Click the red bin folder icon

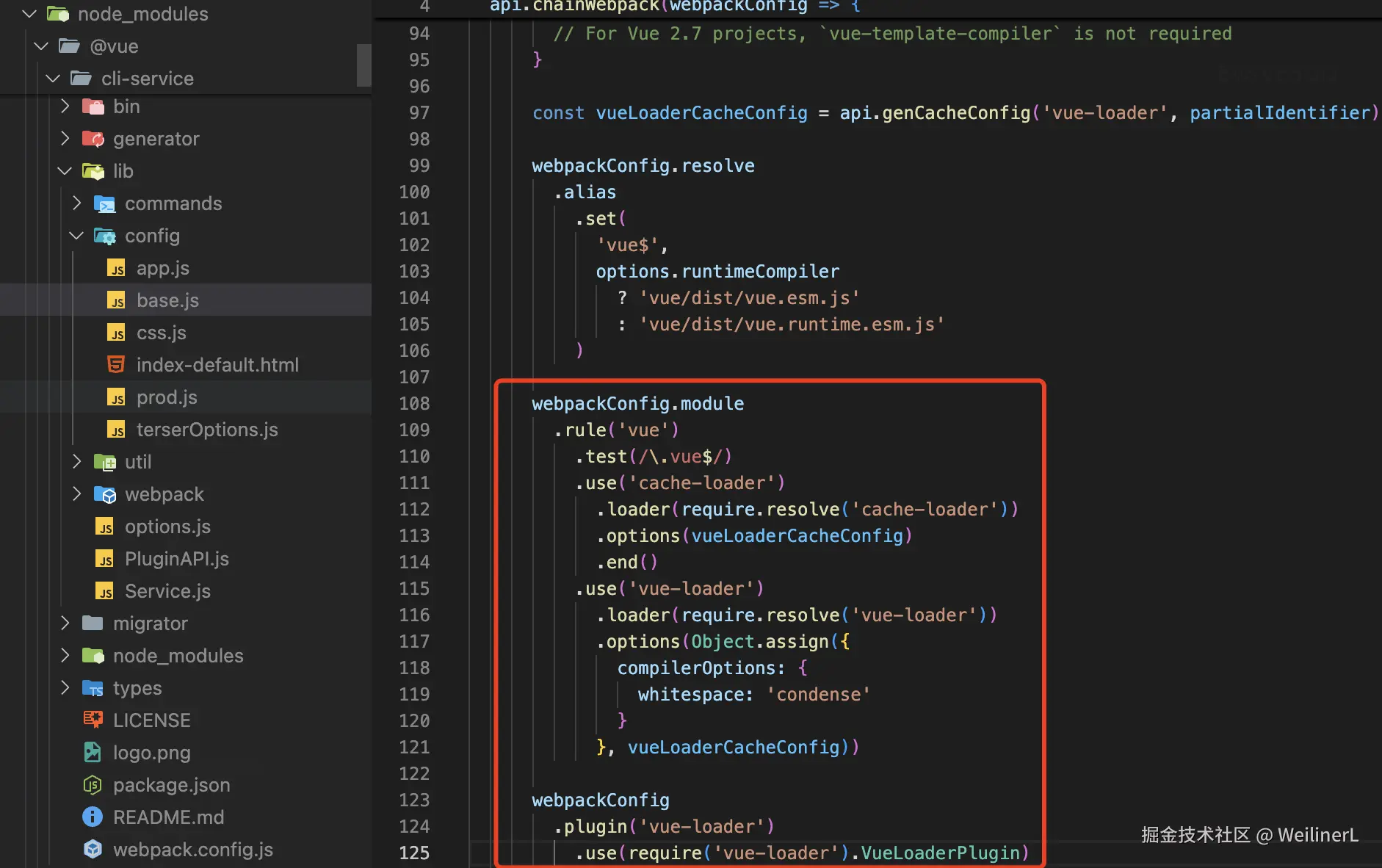click(x=93, y=106)
